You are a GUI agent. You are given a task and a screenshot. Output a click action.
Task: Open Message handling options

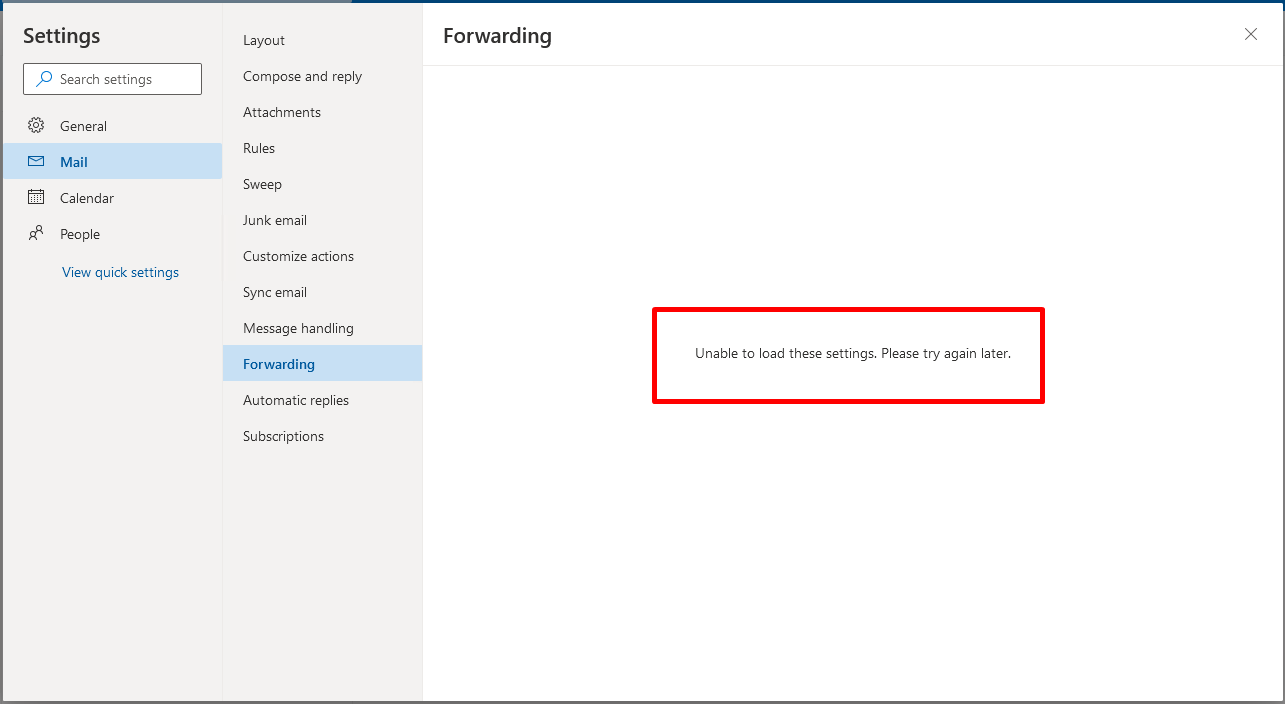[298, 328]
